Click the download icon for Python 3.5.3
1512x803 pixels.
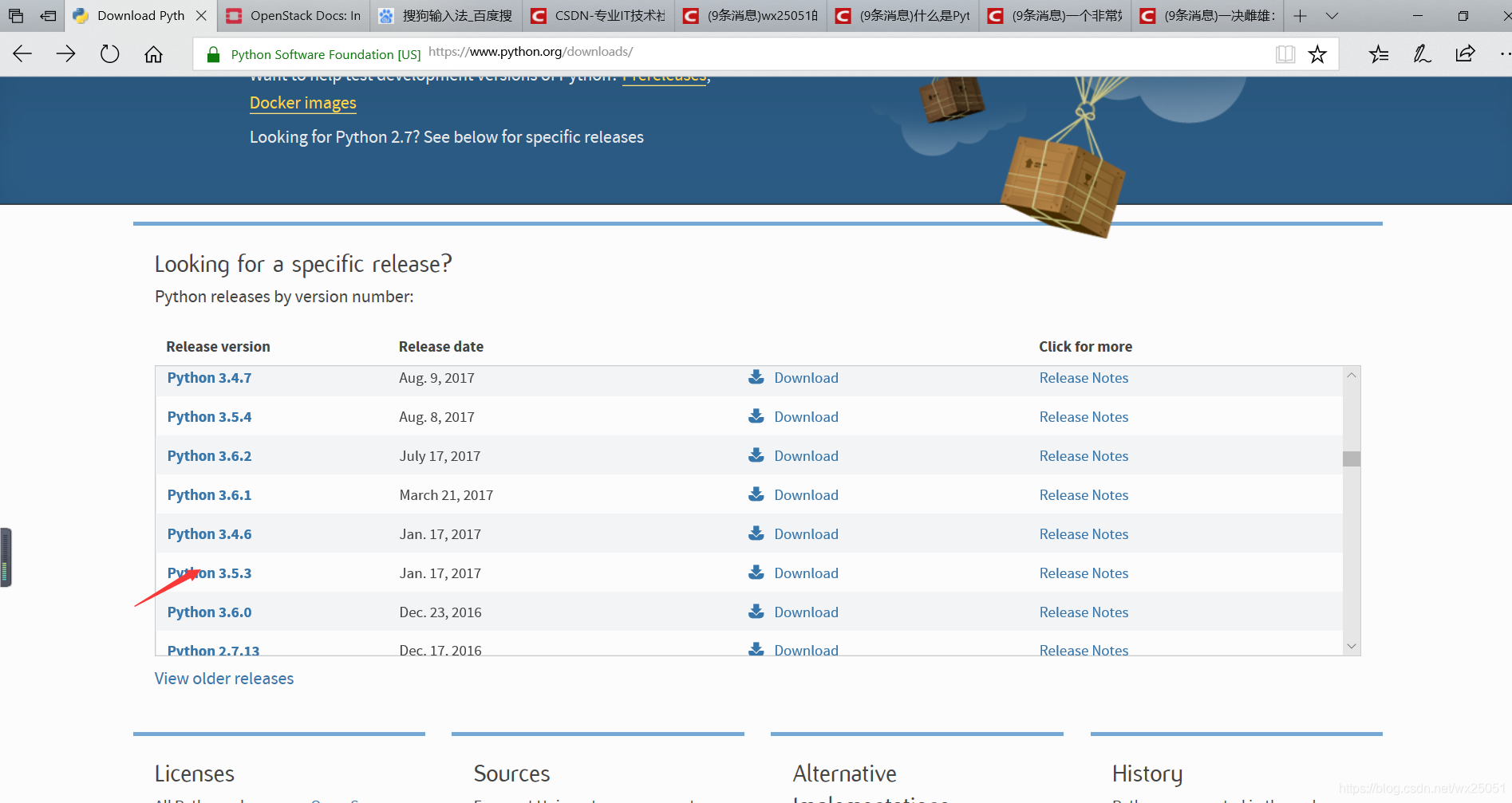tap(756, 573)
